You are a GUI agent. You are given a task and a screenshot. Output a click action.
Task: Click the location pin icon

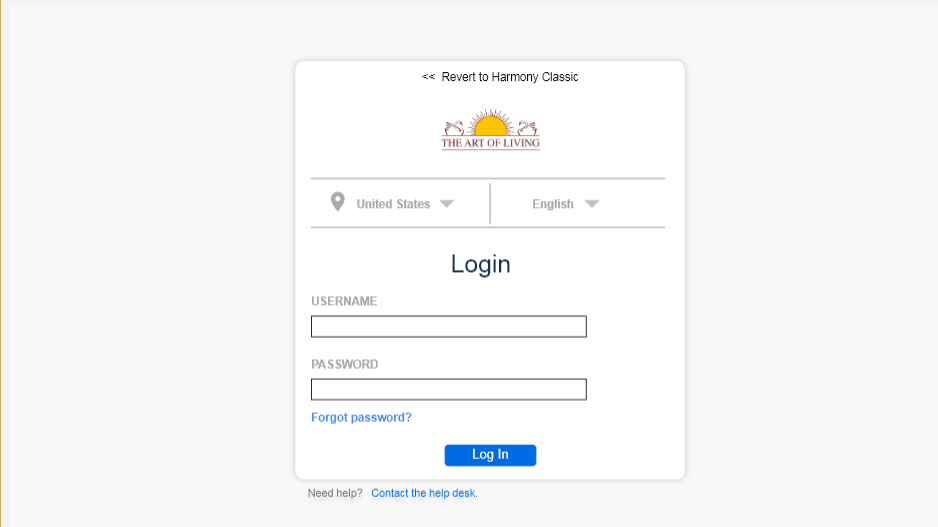(337, 202)
